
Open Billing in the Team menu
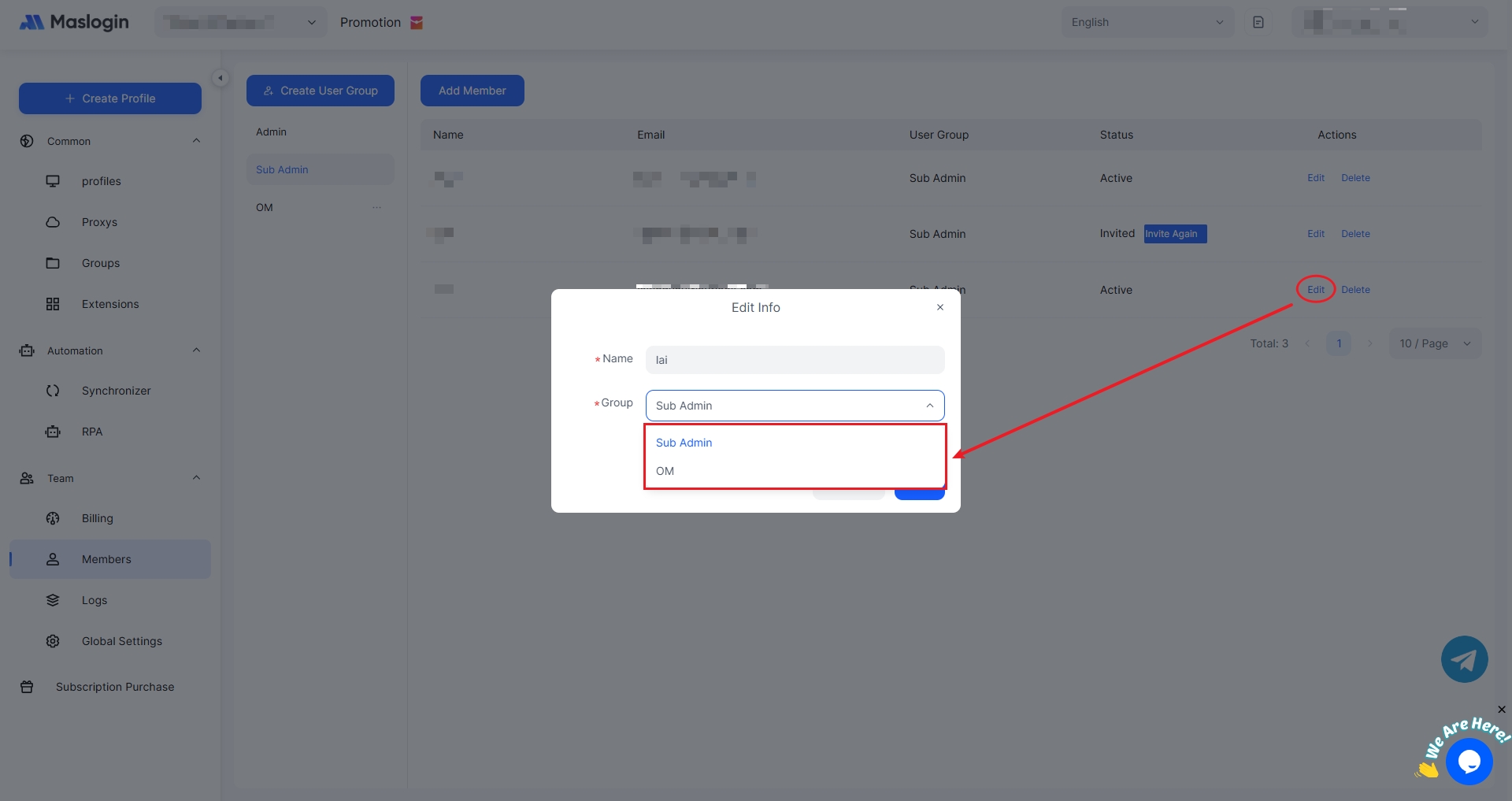97,518
